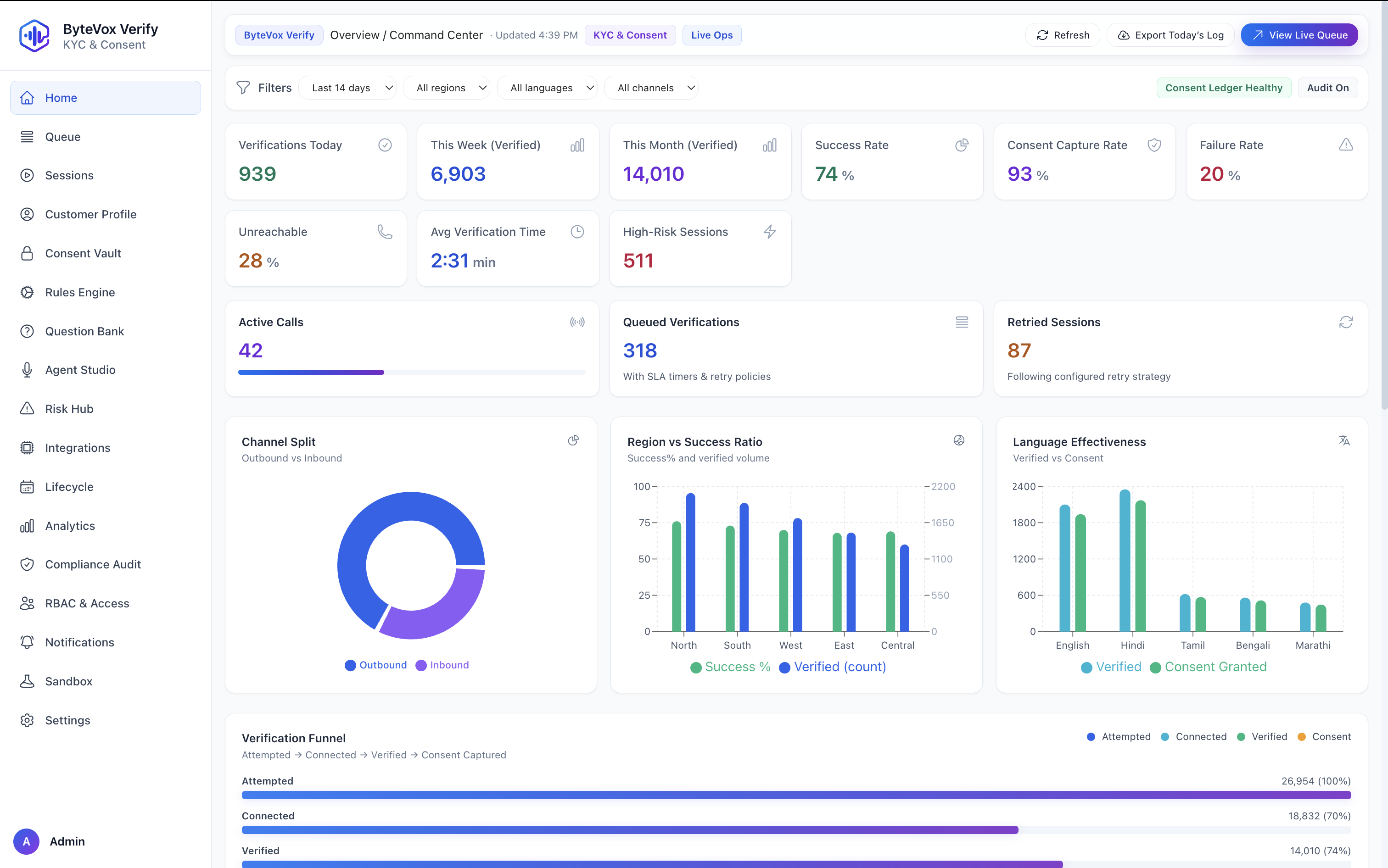Viewport: 1388px width, 868px height.
Task: Open the Last 14 days filter
Action: point(347,87)
